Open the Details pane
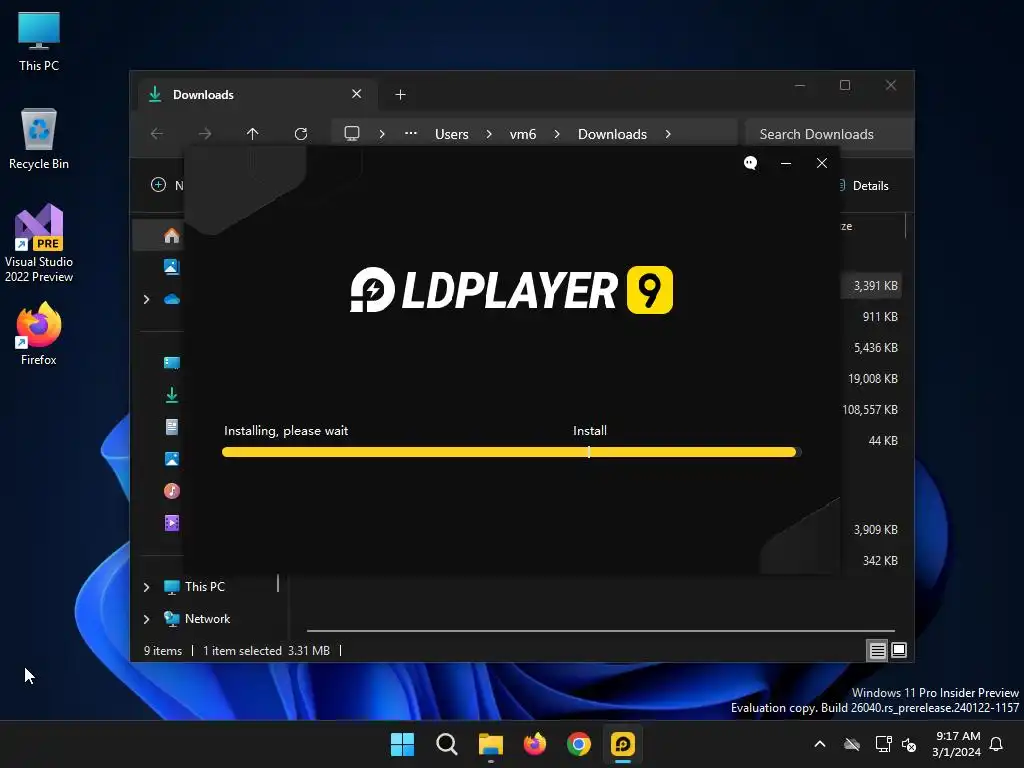Image resolution: width=1024 pixels, height=768 pixels. pos(863,185)
